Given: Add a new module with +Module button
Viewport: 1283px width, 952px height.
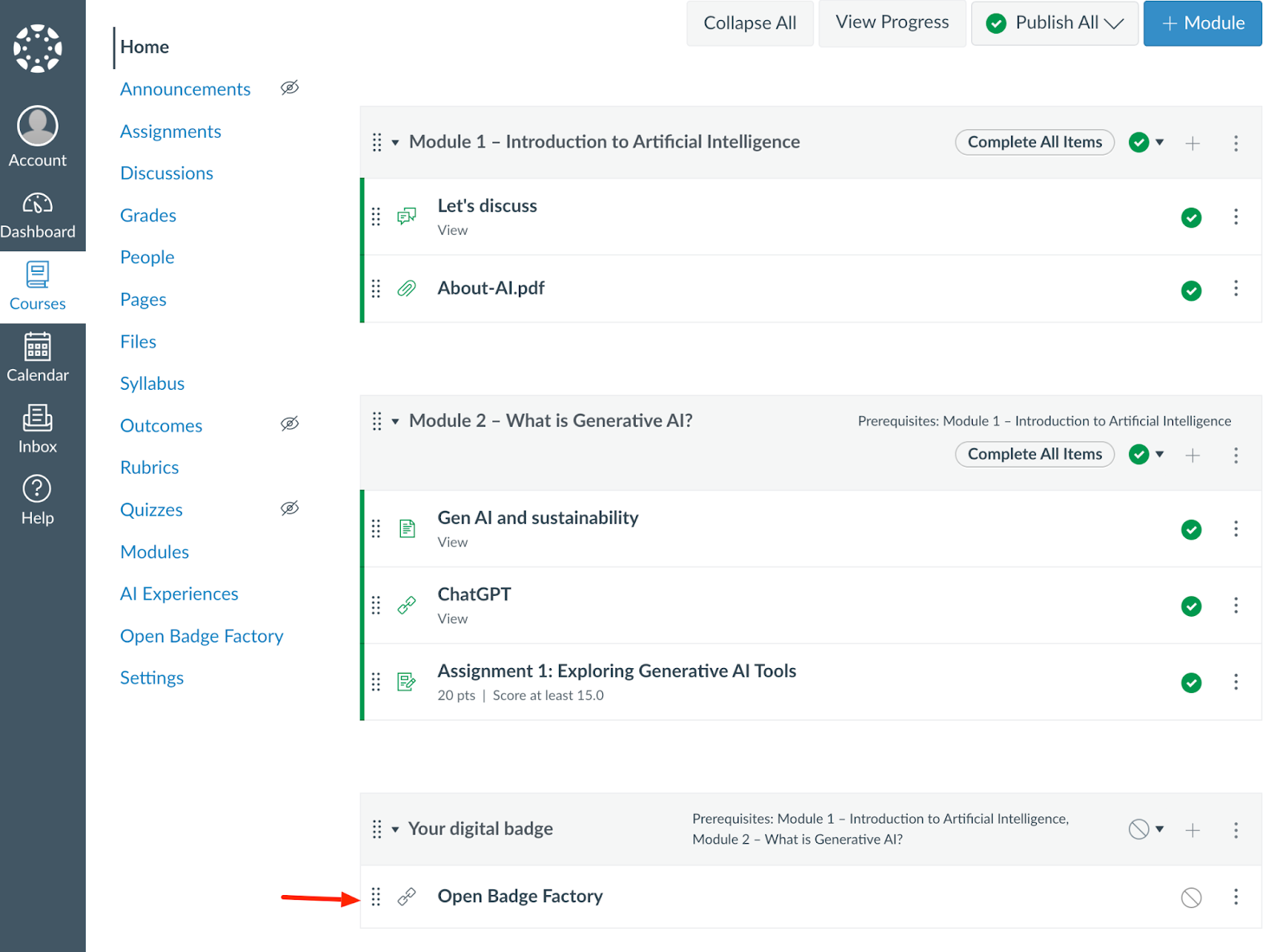Looking at the screenshot, I should point(1202,23).
